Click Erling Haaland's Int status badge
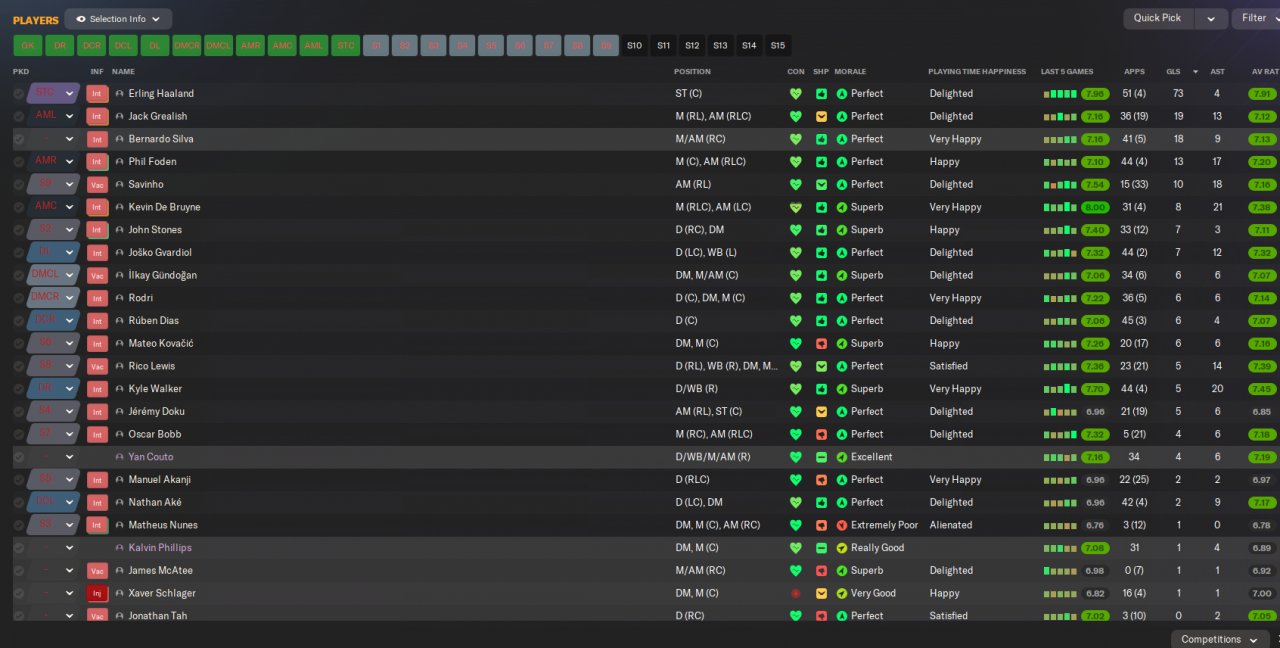 97,94
